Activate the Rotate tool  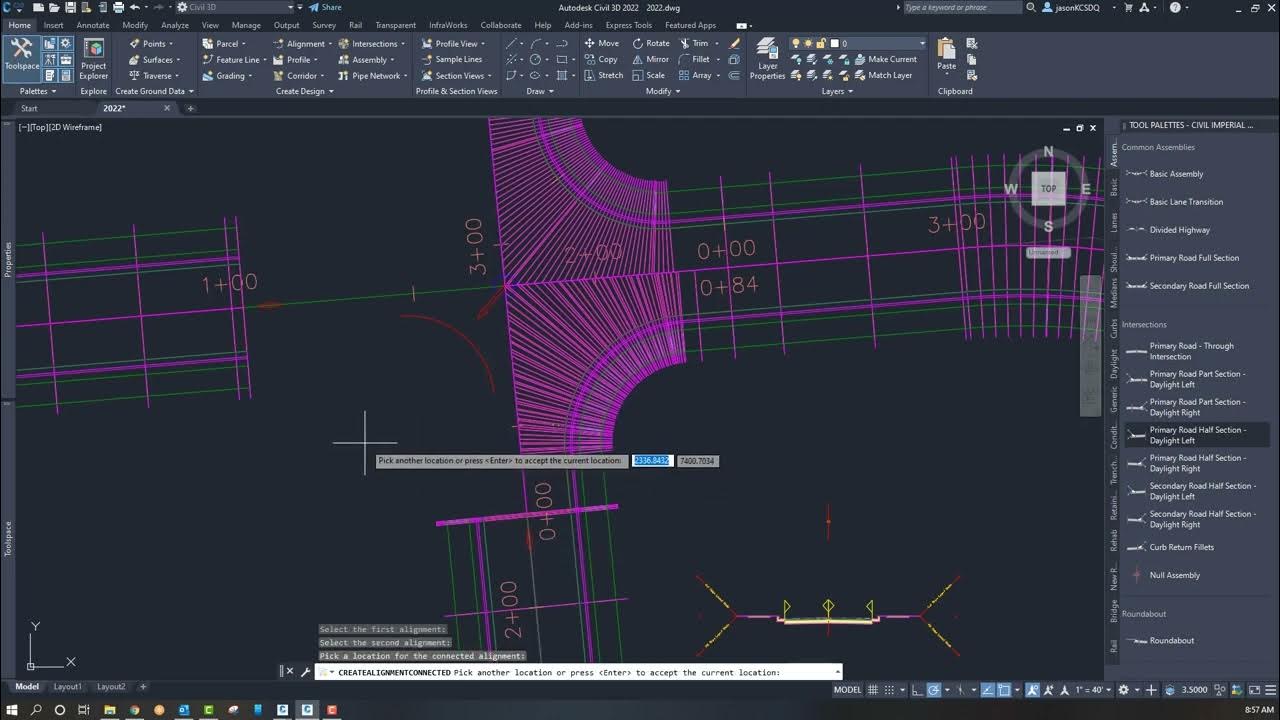click(x=650, y=43)
